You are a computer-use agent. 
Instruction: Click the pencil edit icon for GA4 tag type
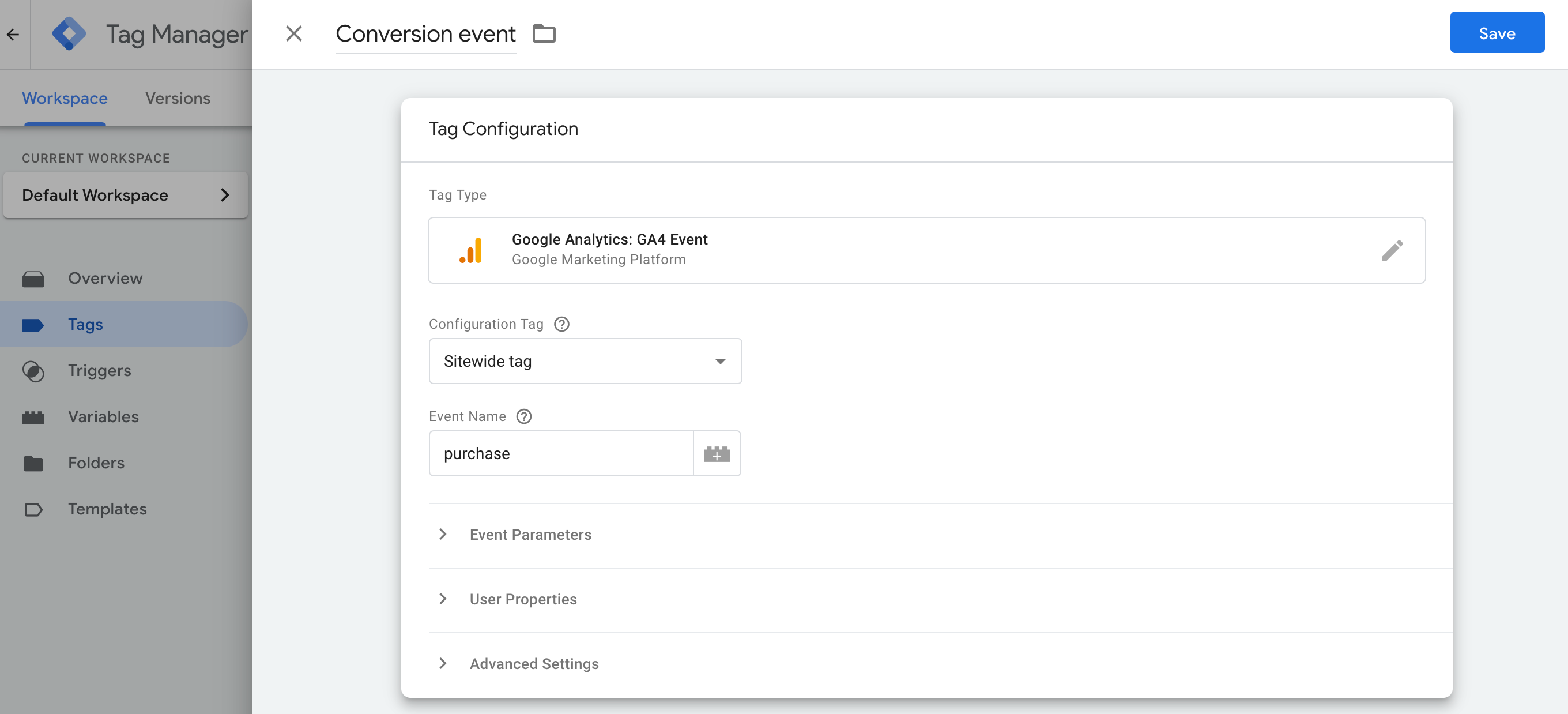point(1393,250)
